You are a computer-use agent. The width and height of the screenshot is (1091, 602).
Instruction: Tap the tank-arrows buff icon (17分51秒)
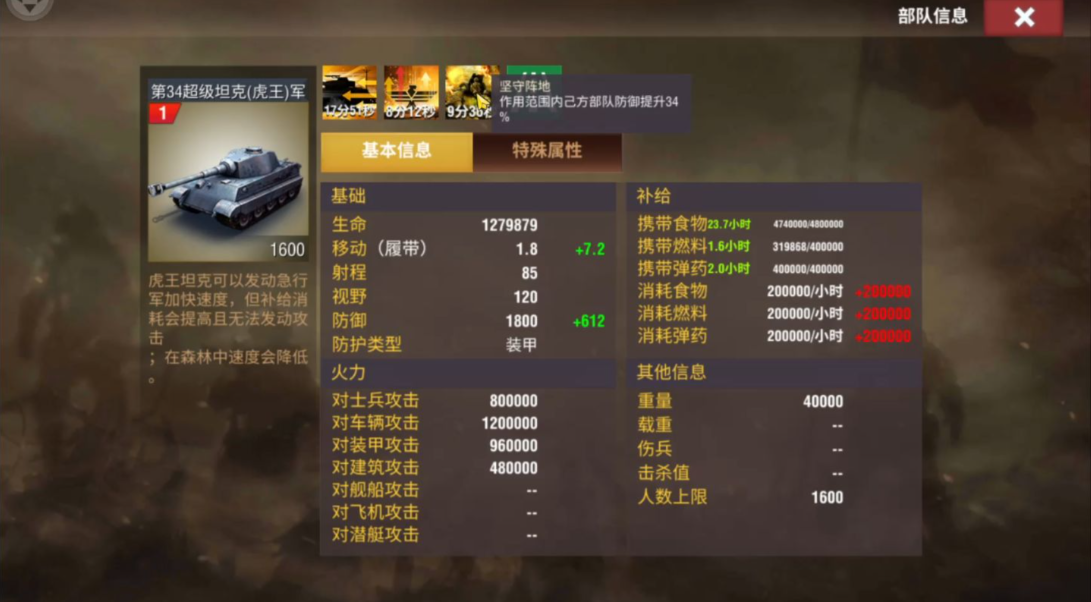point(349,93)
